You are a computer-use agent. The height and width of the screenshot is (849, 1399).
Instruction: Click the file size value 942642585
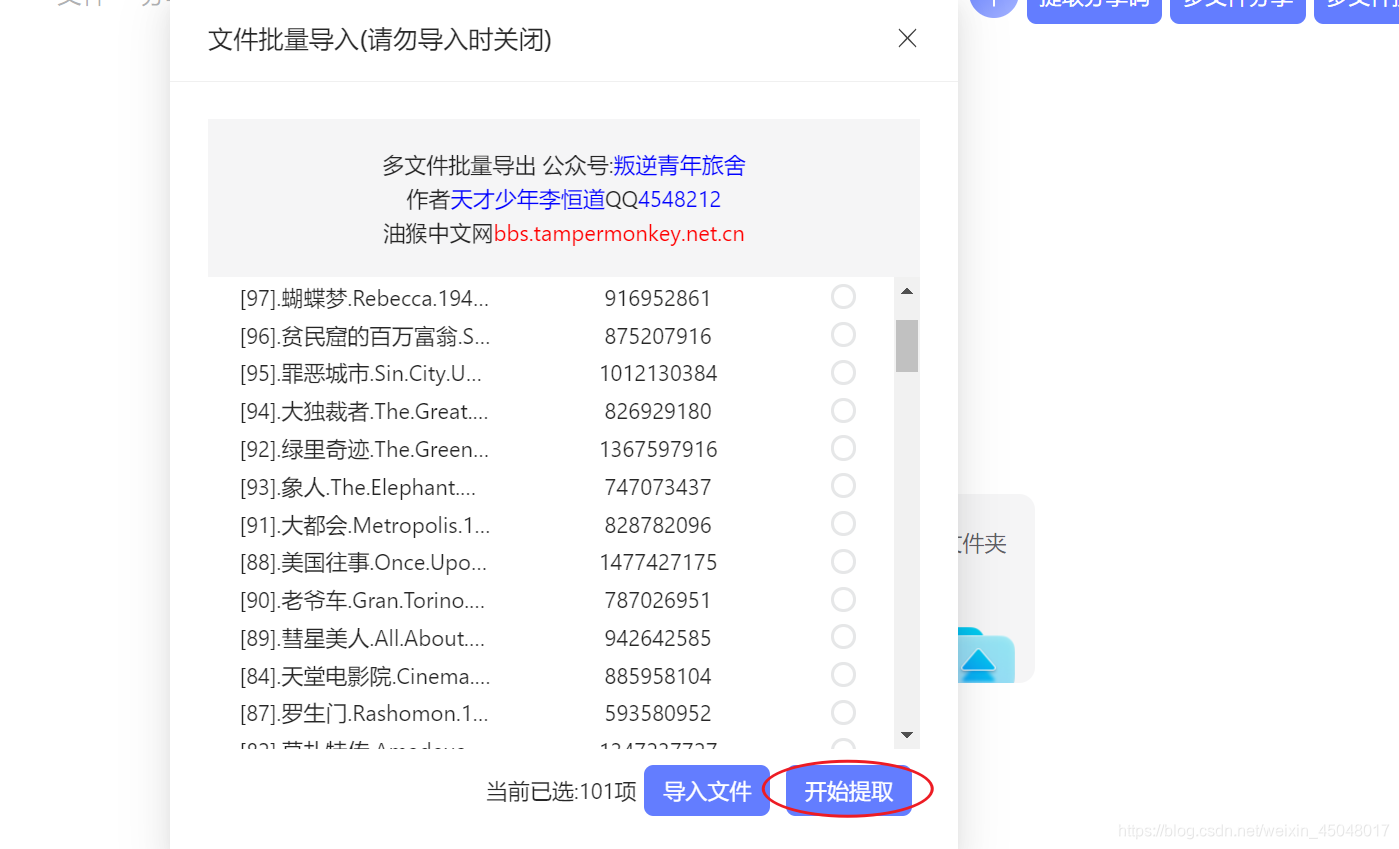(658, 639)
